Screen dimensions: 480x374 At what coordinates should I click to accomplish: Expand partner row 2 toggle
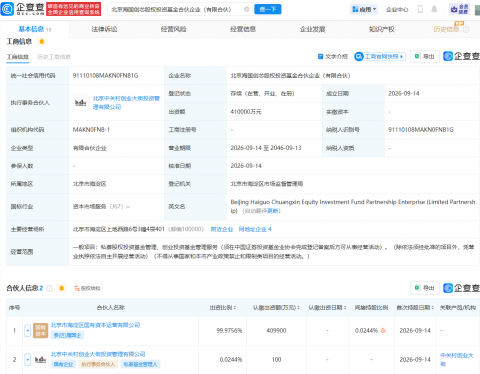[x=28, y=360]
